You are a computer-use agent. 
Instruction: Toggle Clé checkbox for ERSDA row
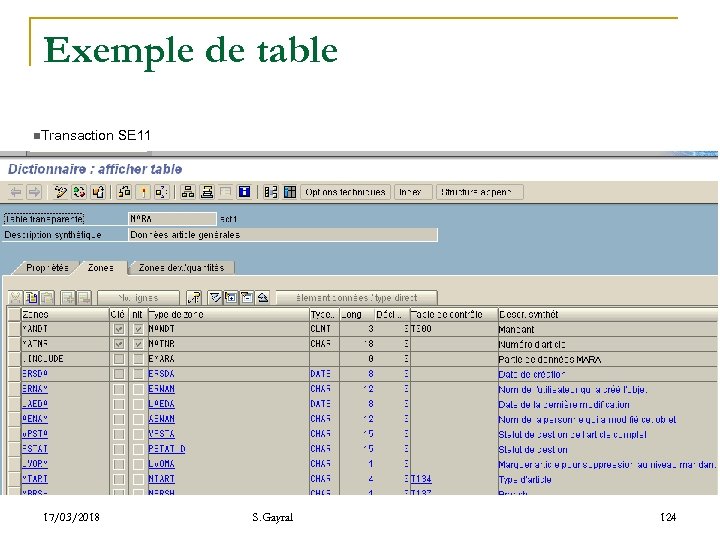pos(119,374)
